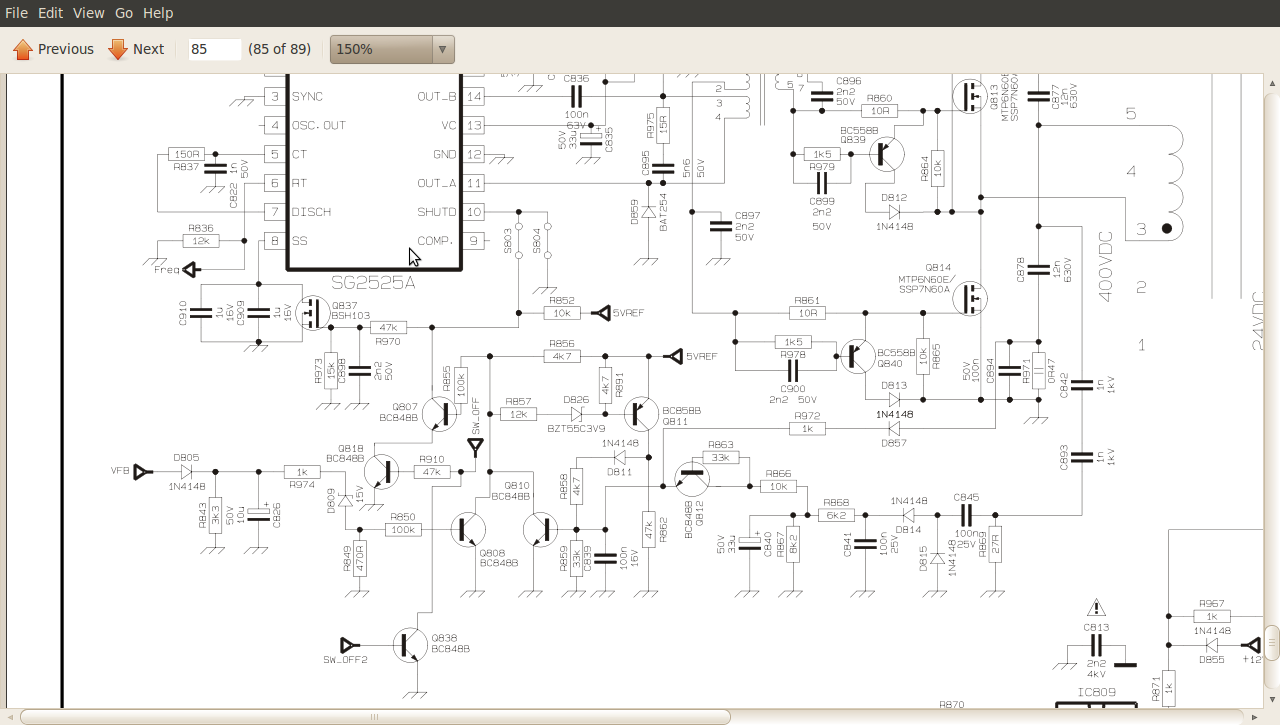Click the D805 diode label
Viewport: 1280px width, 725px height.
(x=186, y=458)
